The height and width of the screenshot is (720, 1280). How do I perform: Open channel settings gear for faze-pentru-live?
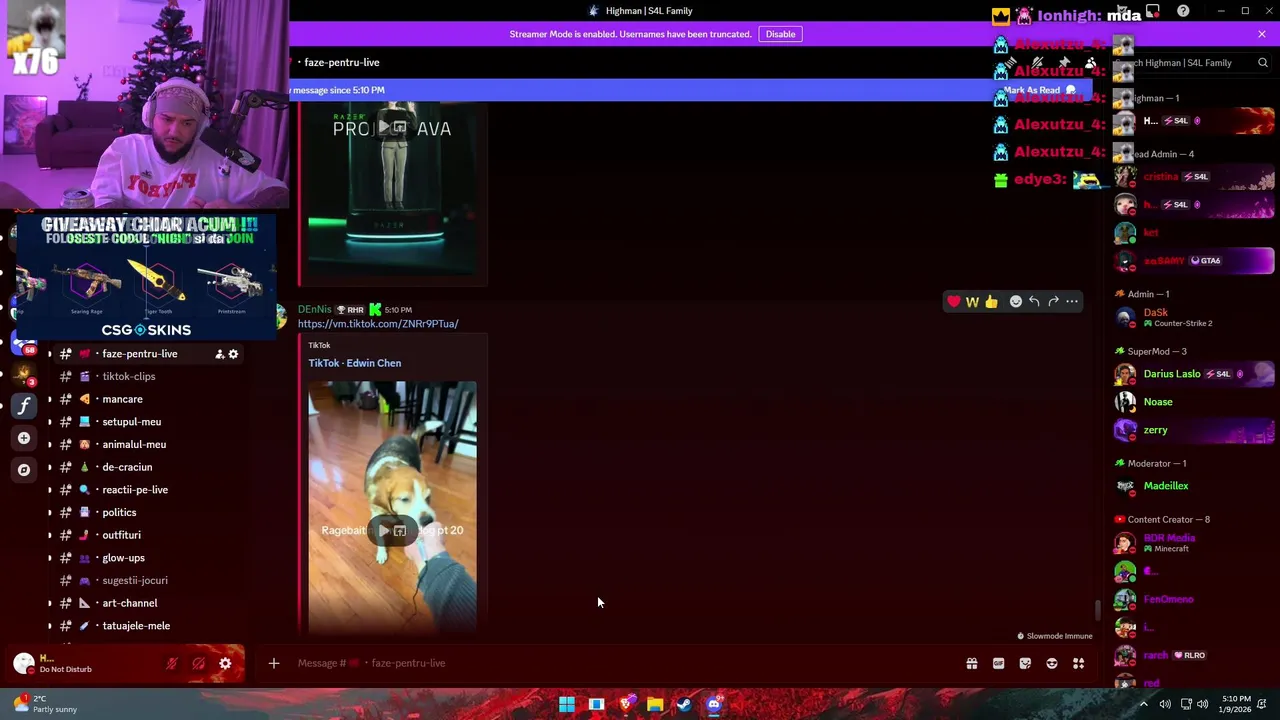[233, 354]
